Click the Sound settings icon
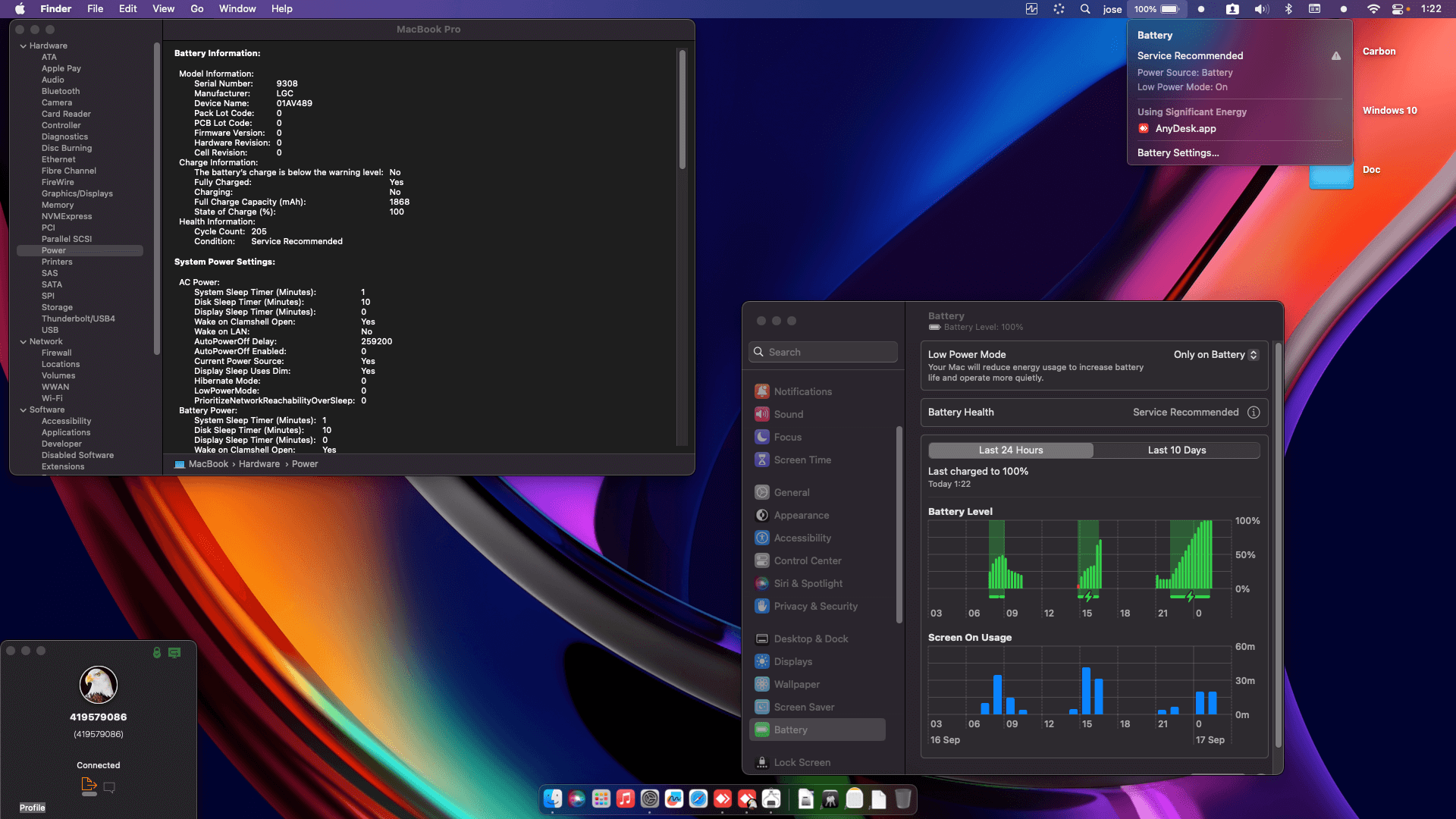 pos(762,414)
